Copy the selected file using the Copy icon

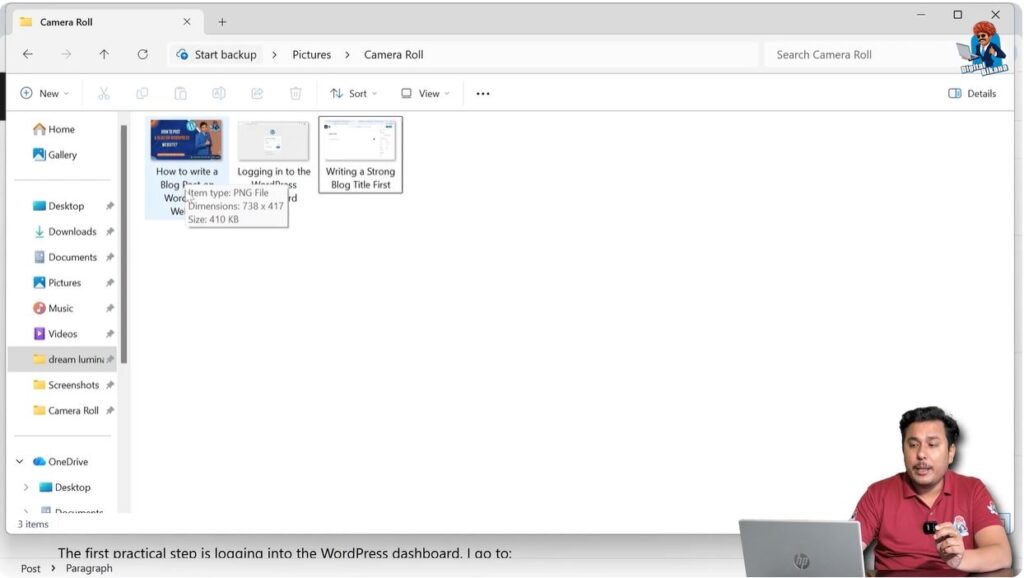(141, 93)
